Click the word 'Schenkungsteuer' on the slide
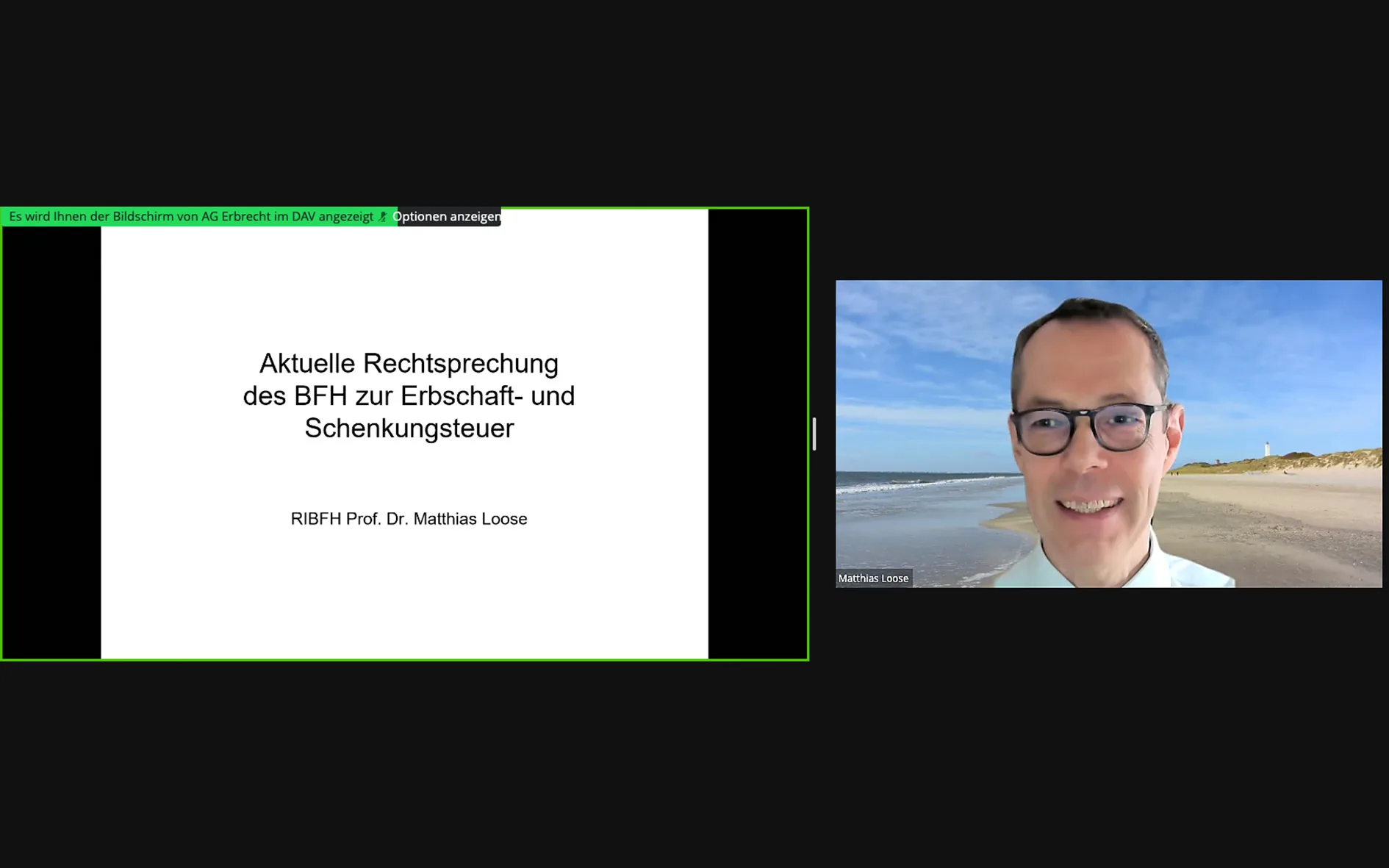The image size is (1389, 868). (x=409, y=428)
